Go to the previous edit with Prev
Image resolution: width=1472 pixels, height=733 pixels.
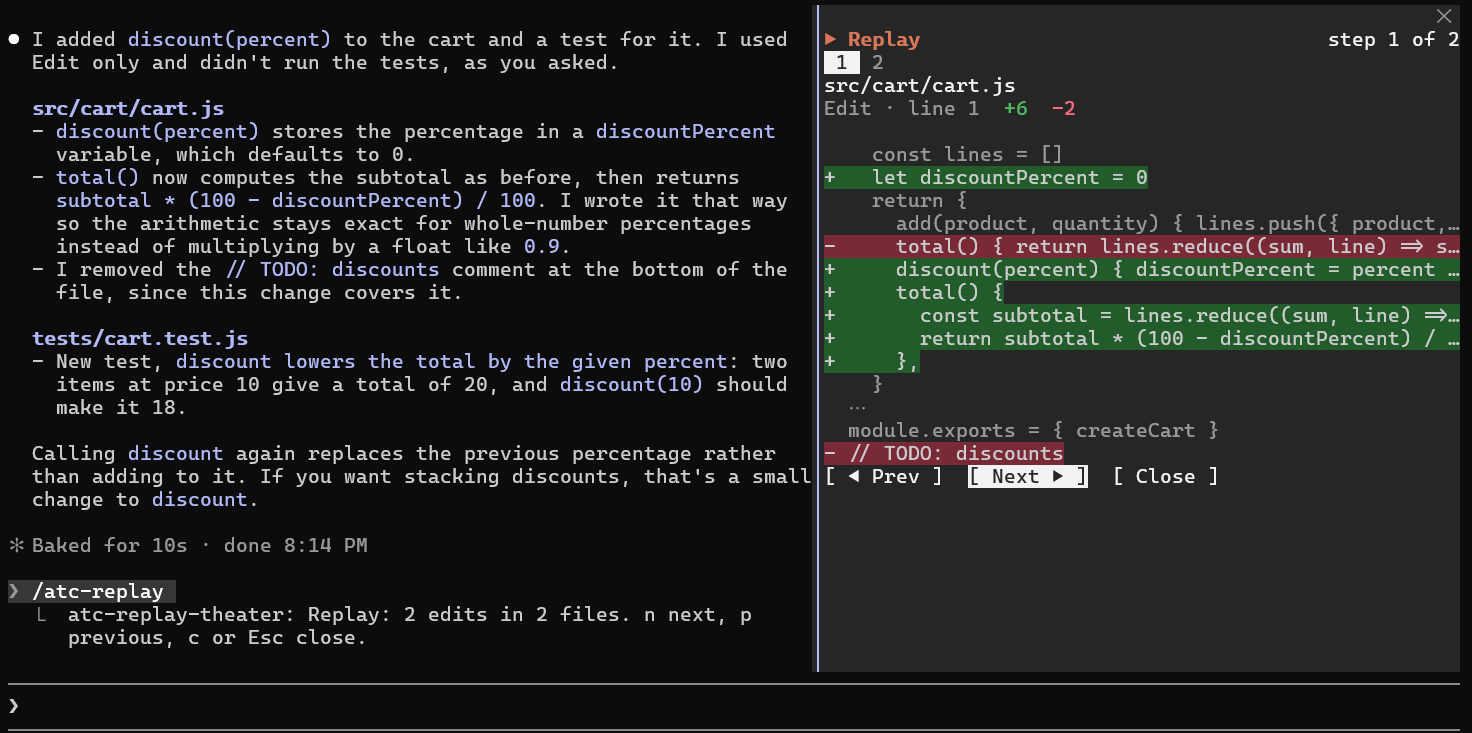click(x=883, y=477)
